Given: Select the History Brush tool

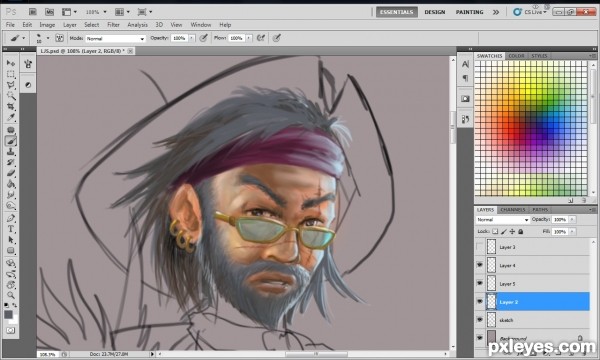Looking at the screenshot, I should pos(11,163).
